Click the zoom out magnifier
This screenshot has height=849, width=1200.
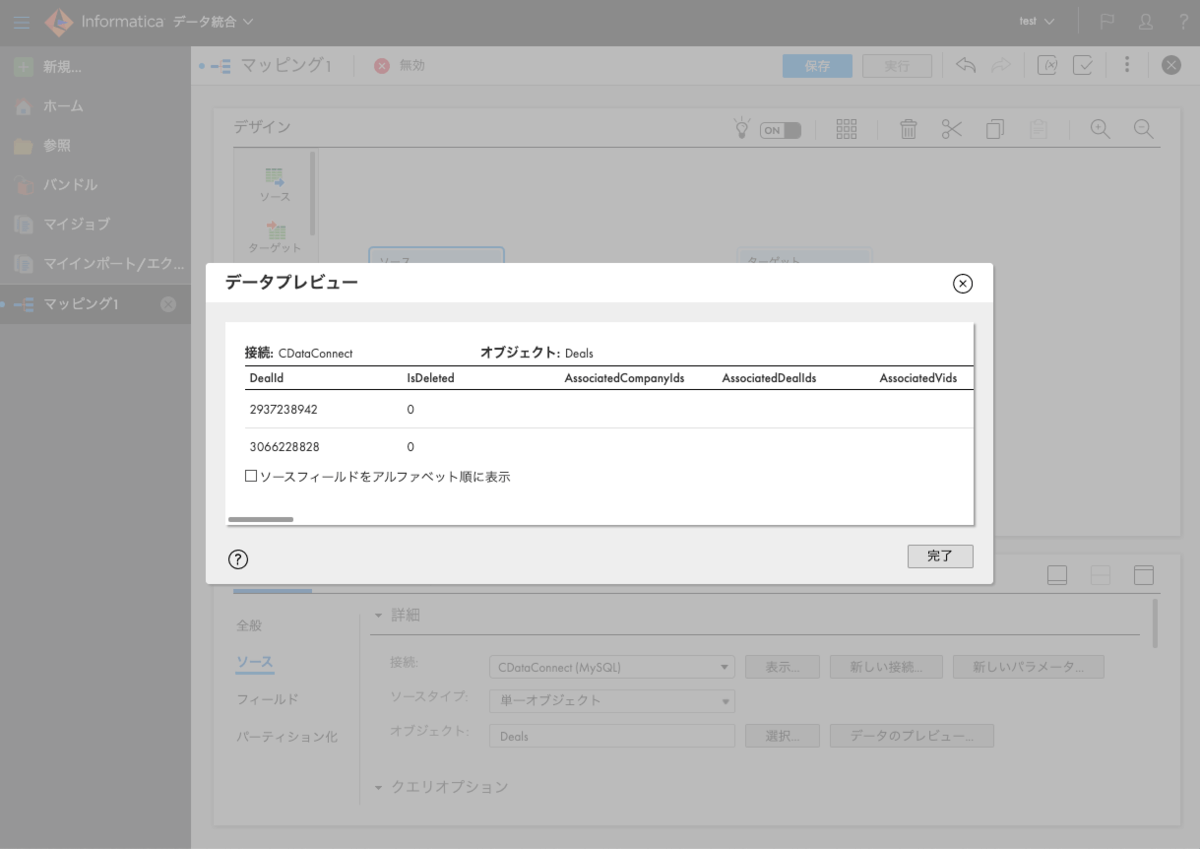[1144, 129]
